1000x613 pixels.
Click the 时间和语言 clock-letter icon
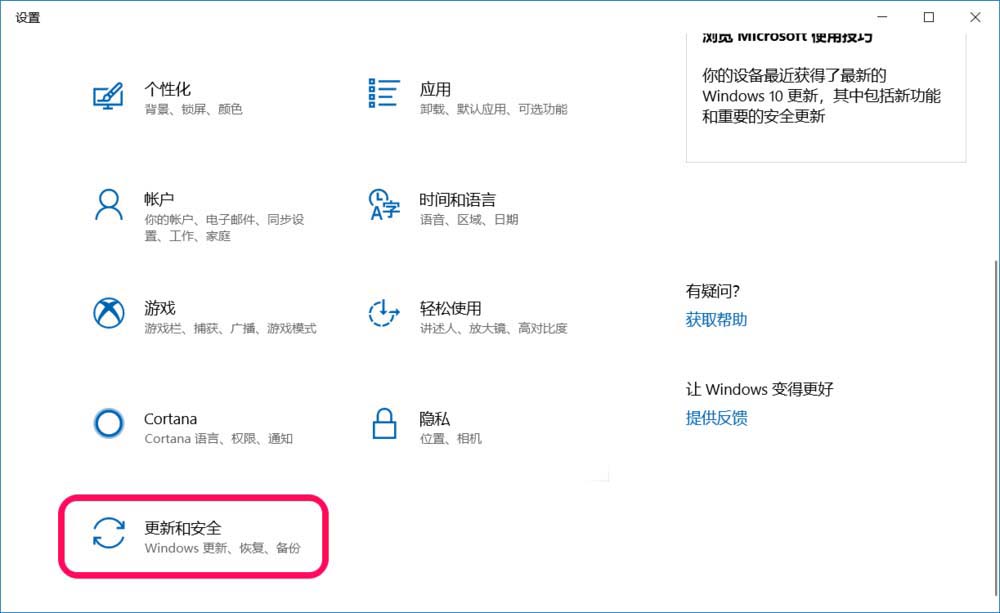(384, 205)
